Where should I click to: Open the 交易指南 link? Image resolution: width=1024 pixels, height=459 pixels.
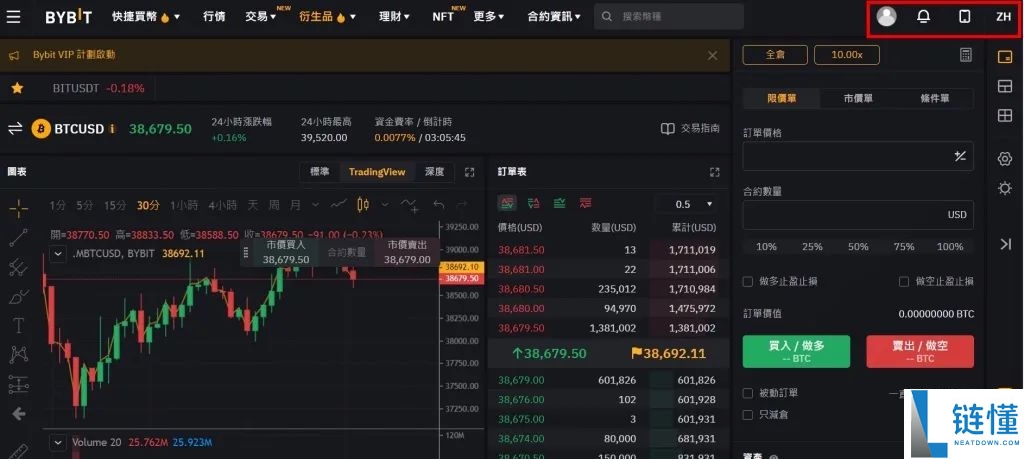[x=690, y=129]
